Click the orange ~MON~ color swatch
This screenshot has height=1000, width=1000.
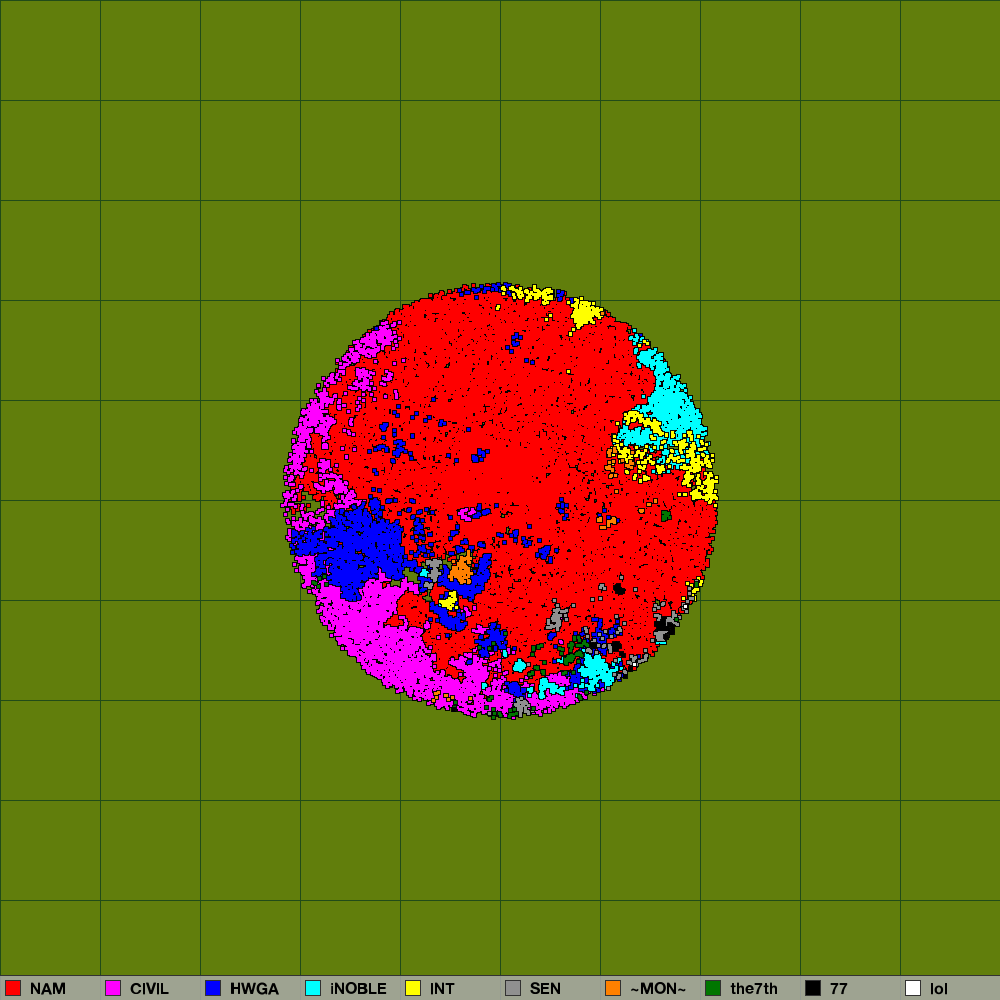[613, 988]
